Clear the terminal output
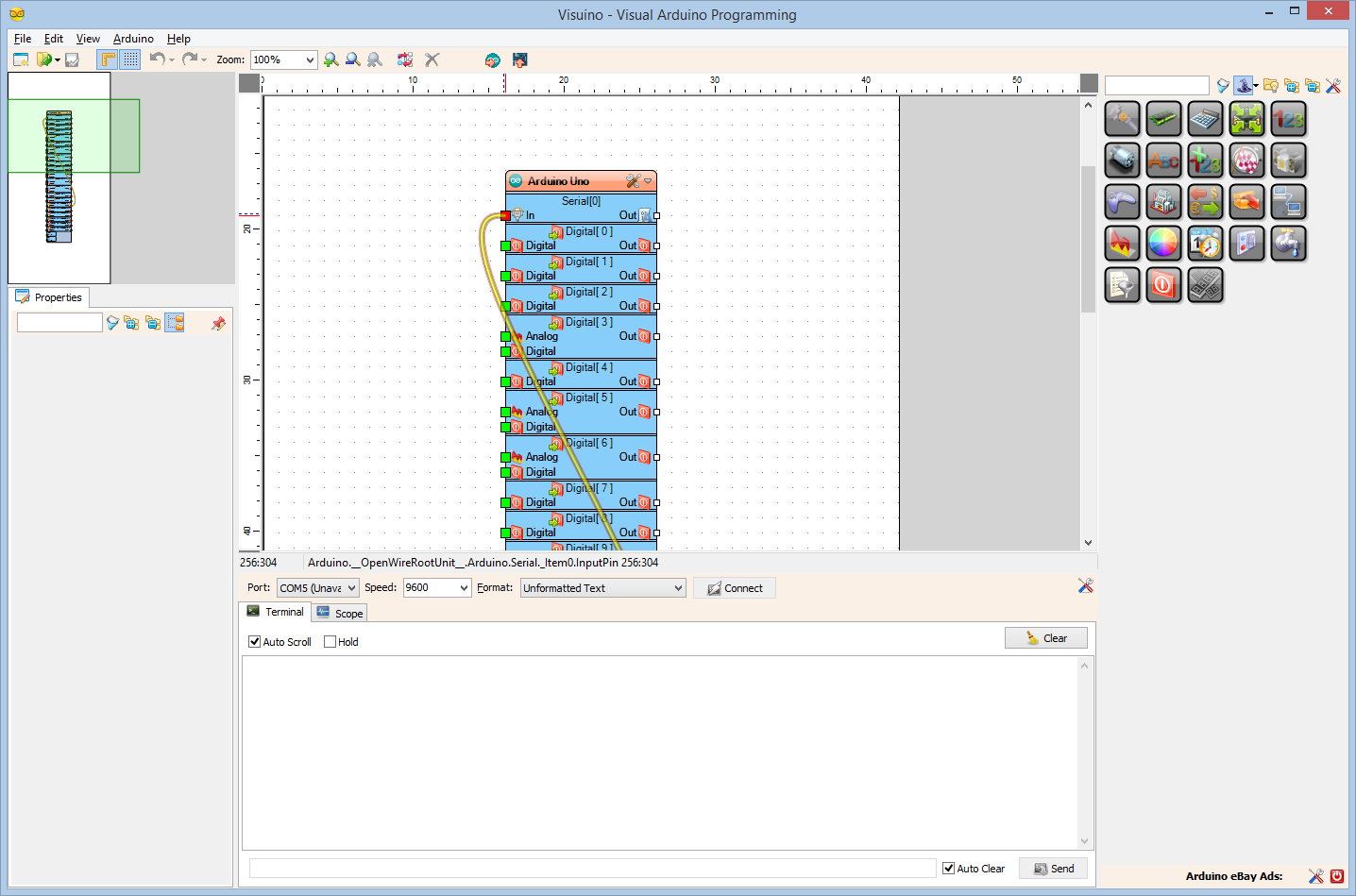This screenshot has height=896, width=1356. click(x=1045, y=637)
